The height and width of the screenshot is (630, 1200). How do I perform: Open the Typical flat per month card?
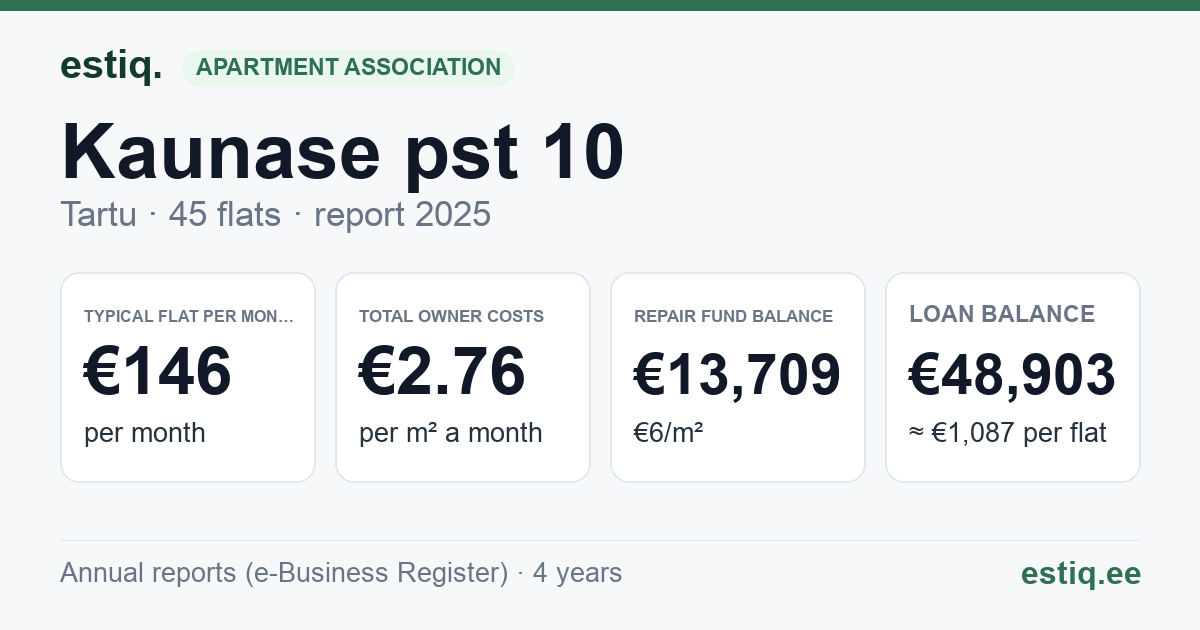point(188,377)
